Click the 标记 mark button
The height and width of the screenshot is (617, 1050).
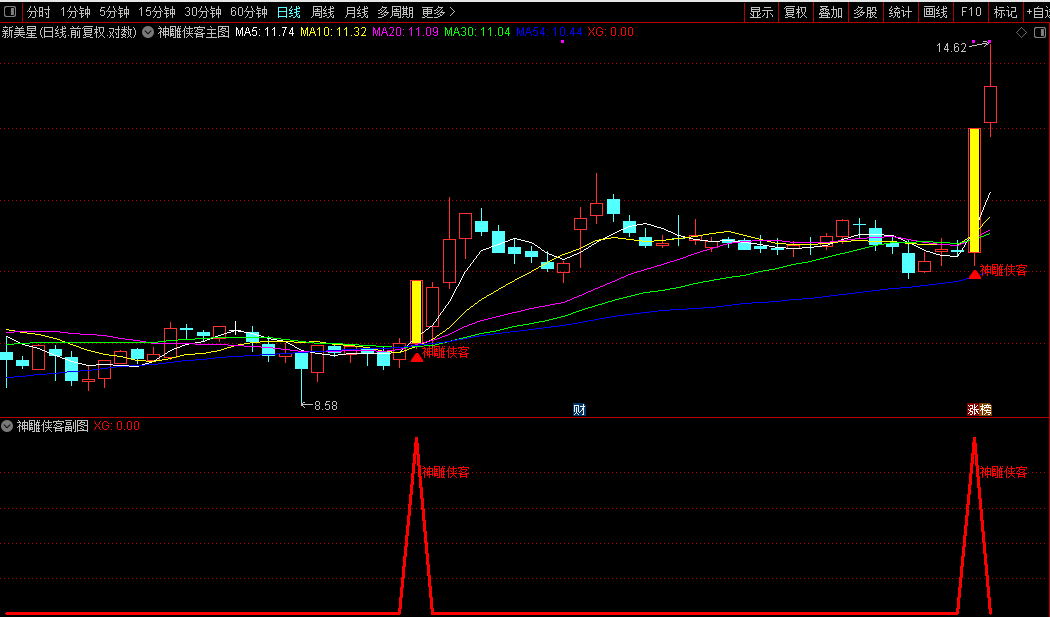coord(1005,12)
